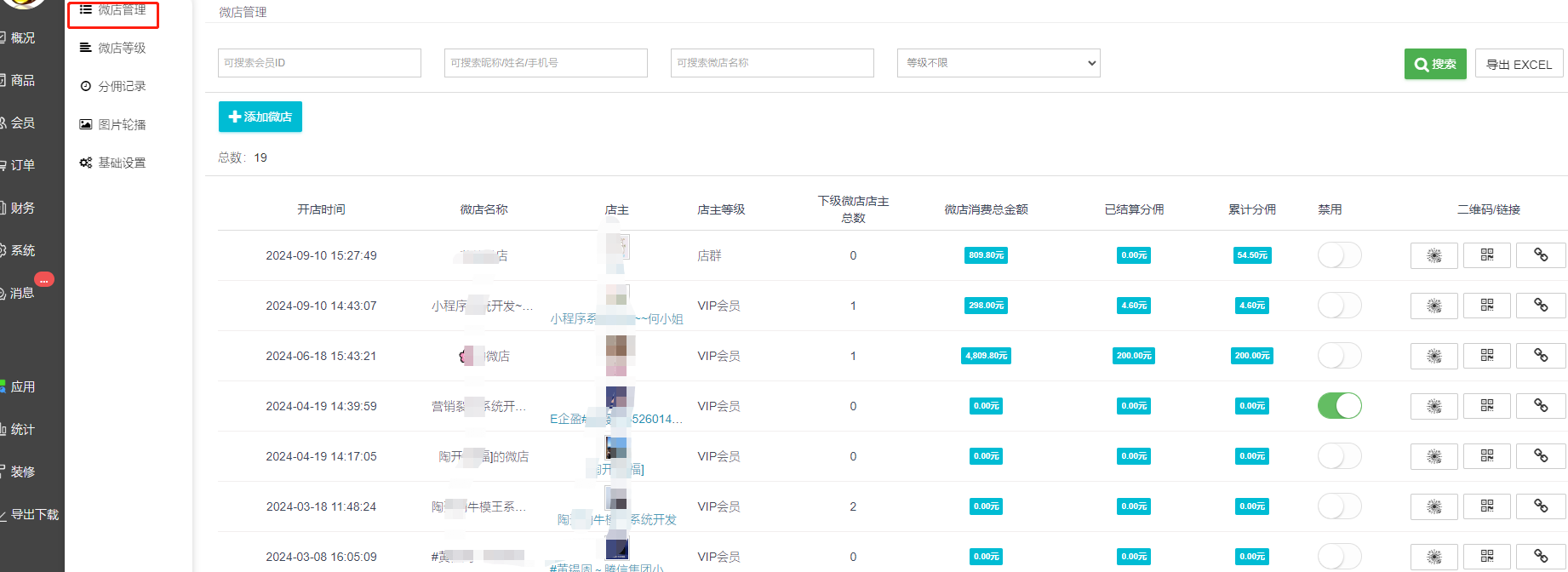The height and width of the screenshot is (572, 1568).
Task: Click the 图片轮播 image icon in sidebar
Action: [x=85, y=124]
